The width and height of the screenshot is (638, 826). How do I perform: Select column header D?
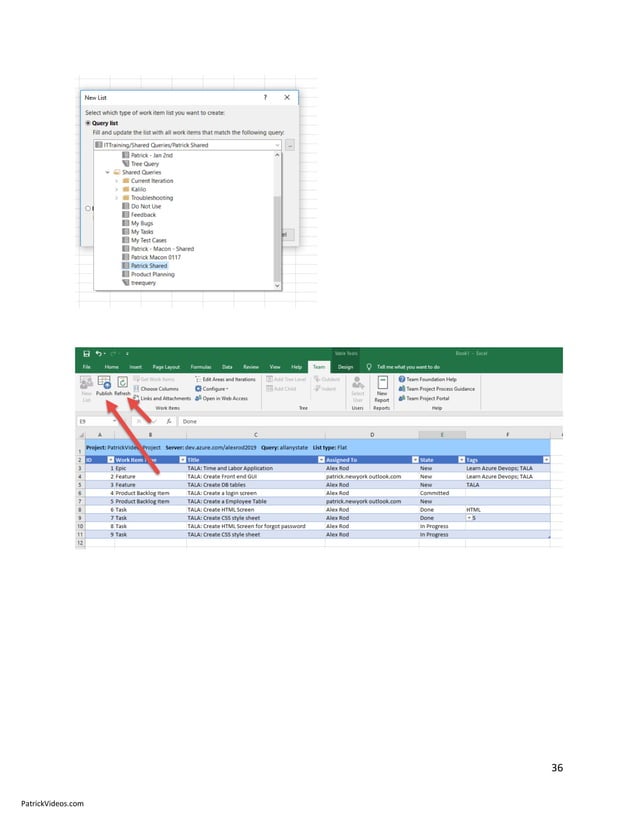372,435
